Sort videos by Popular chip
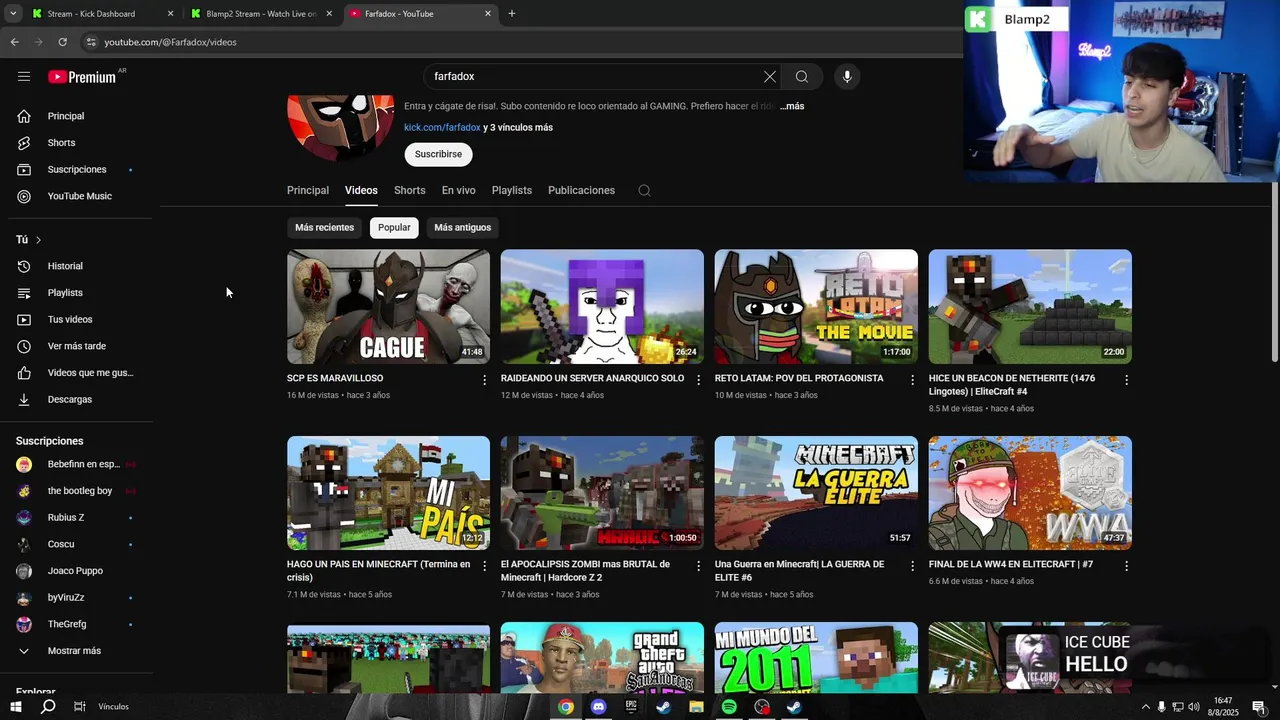1280x720 pixels. (394, 227)
